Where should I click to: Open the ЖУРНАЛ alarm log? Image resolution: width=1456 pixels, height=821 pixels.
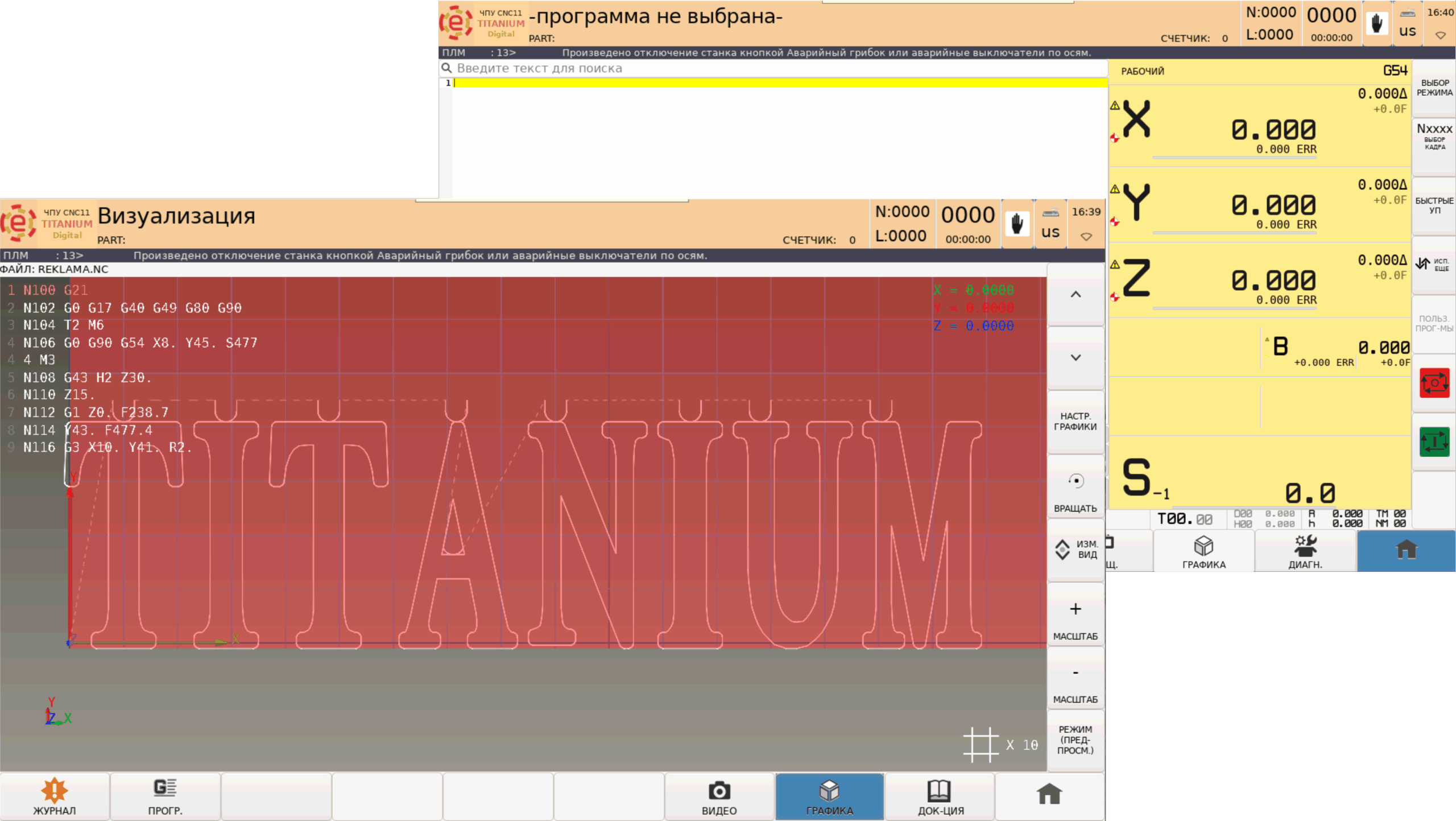[x=55, y=797]
